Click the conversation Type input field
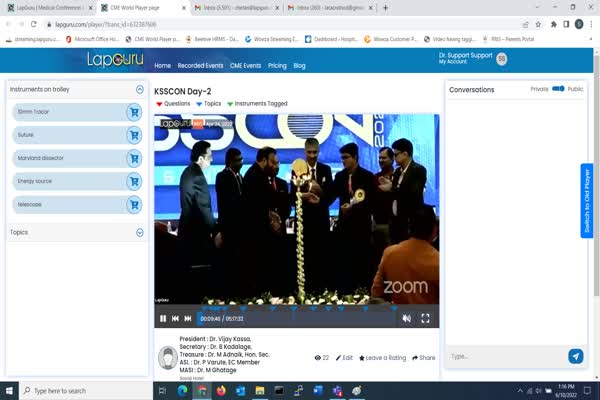The height and width of the screenshot is (400, 600). (x=508, y=356)
